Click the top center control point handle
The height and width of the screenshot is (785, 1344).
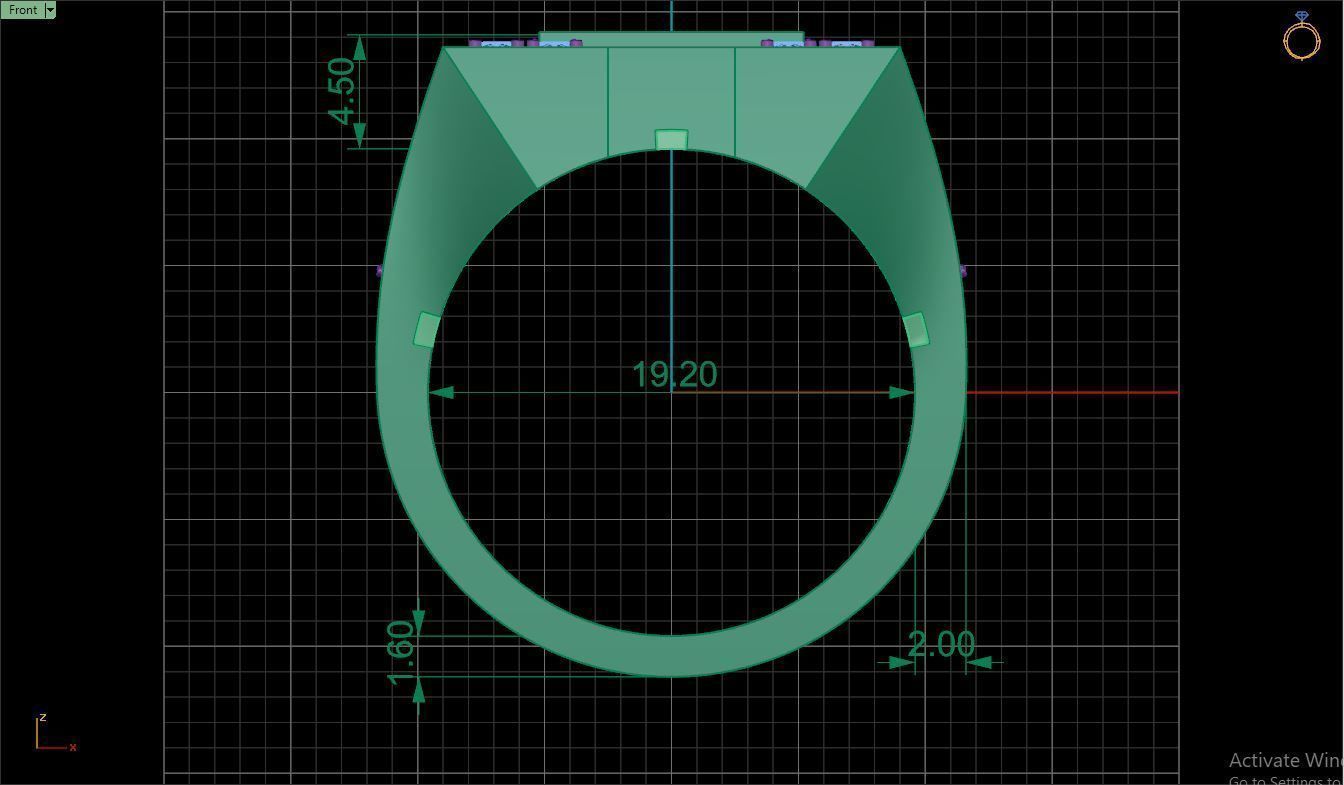[671, 139]
